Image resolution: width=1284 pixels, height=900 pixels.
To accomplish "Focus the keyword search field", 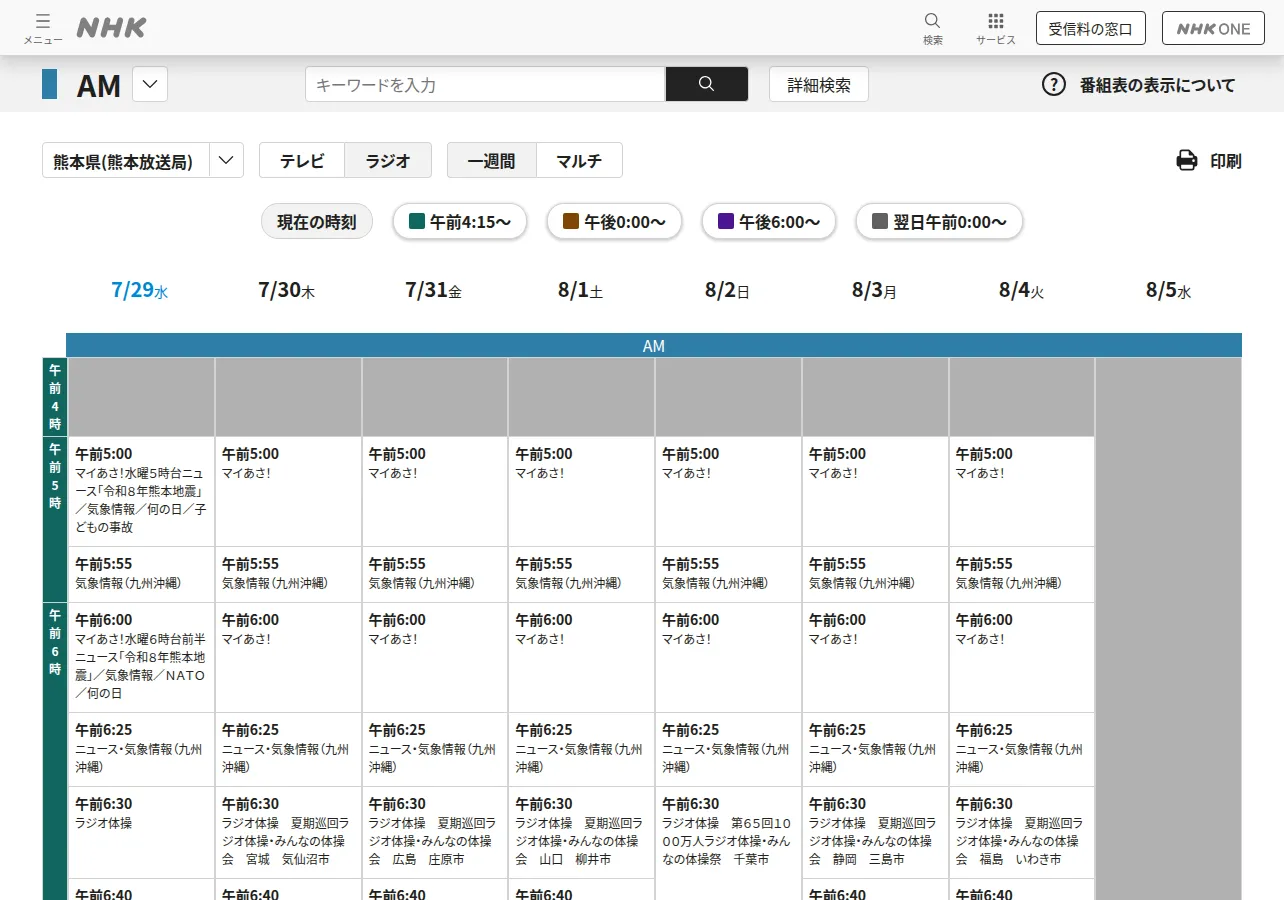I will coord(485,84).
